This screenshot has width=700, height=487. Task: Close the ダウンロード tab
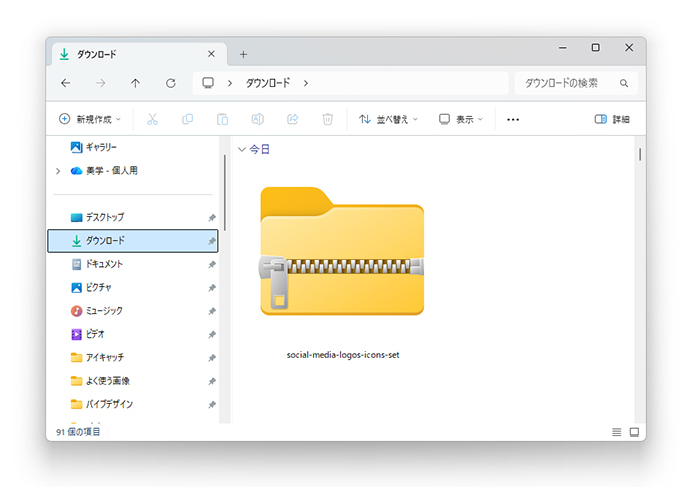[x=211, y=54]
